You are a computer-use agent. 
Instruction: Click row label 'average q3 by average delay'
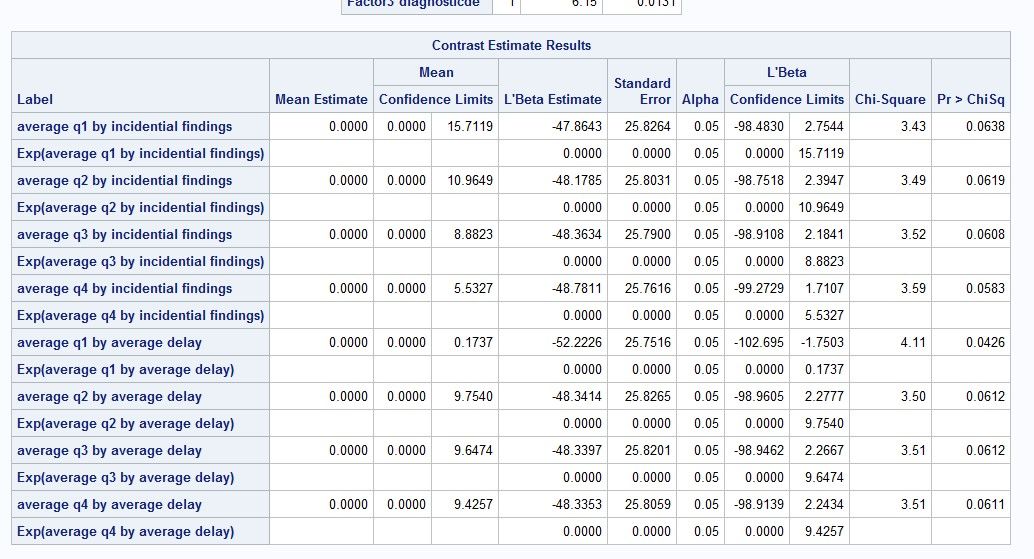pyautogui.click(x=110, y=450)
